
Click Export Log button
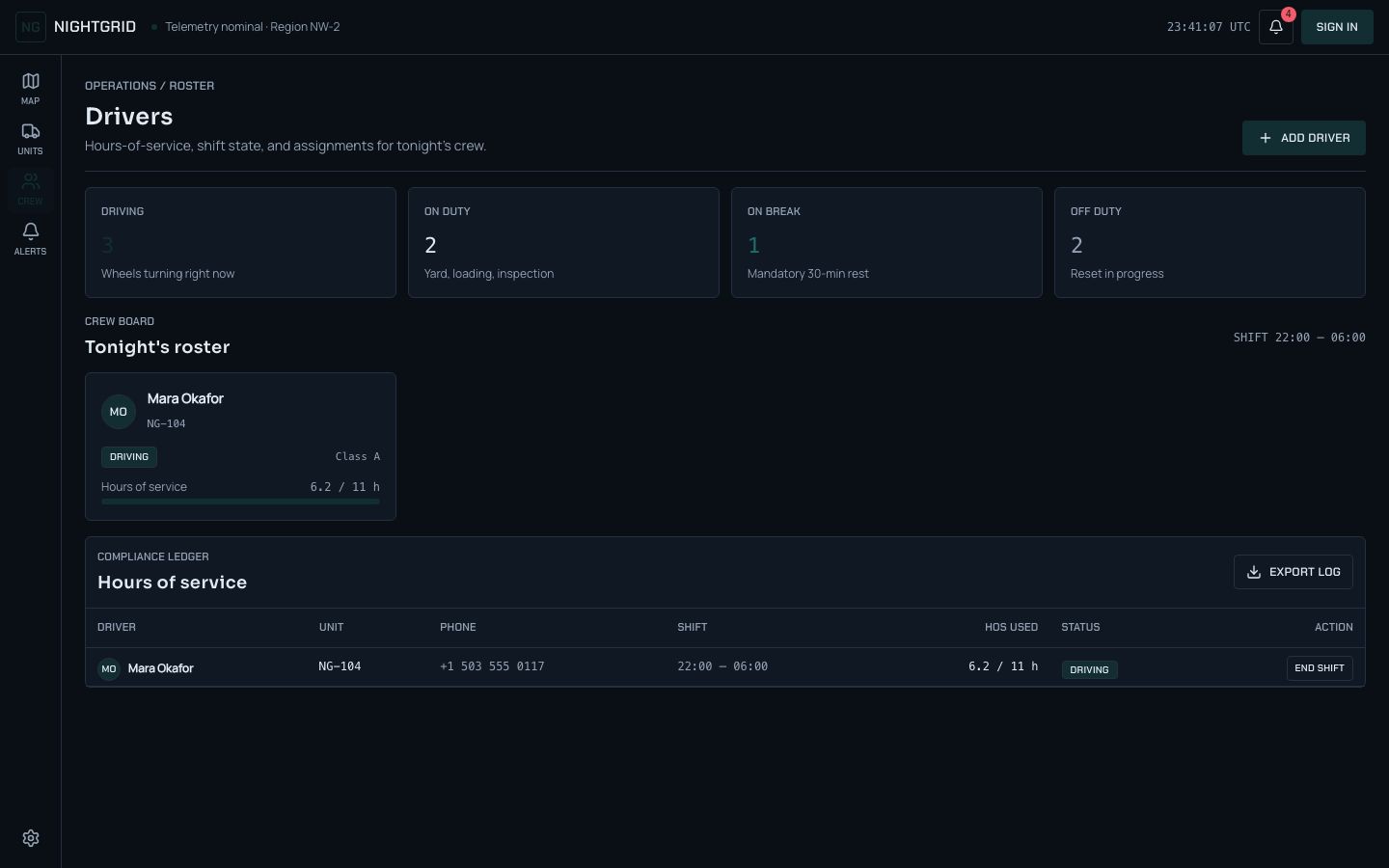(x=1294, y=572)
